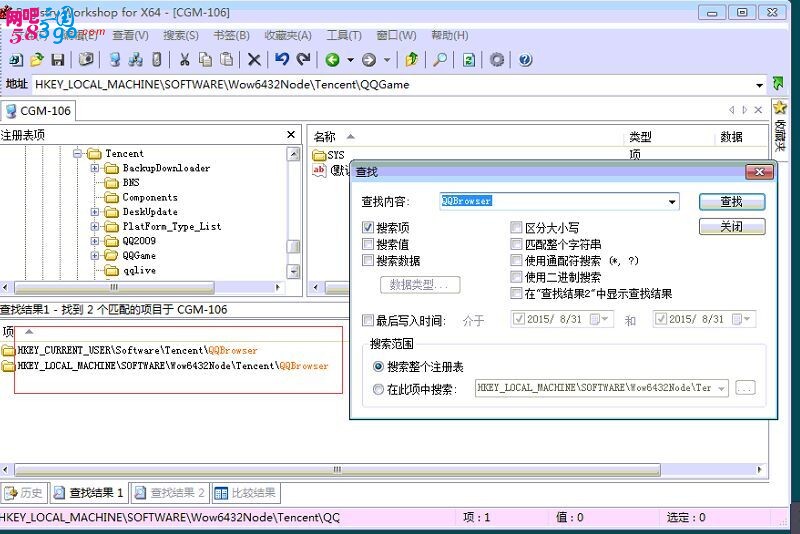Click the green go arrow beside address bar
800x534 pixels.
click(x=778, y=83)
